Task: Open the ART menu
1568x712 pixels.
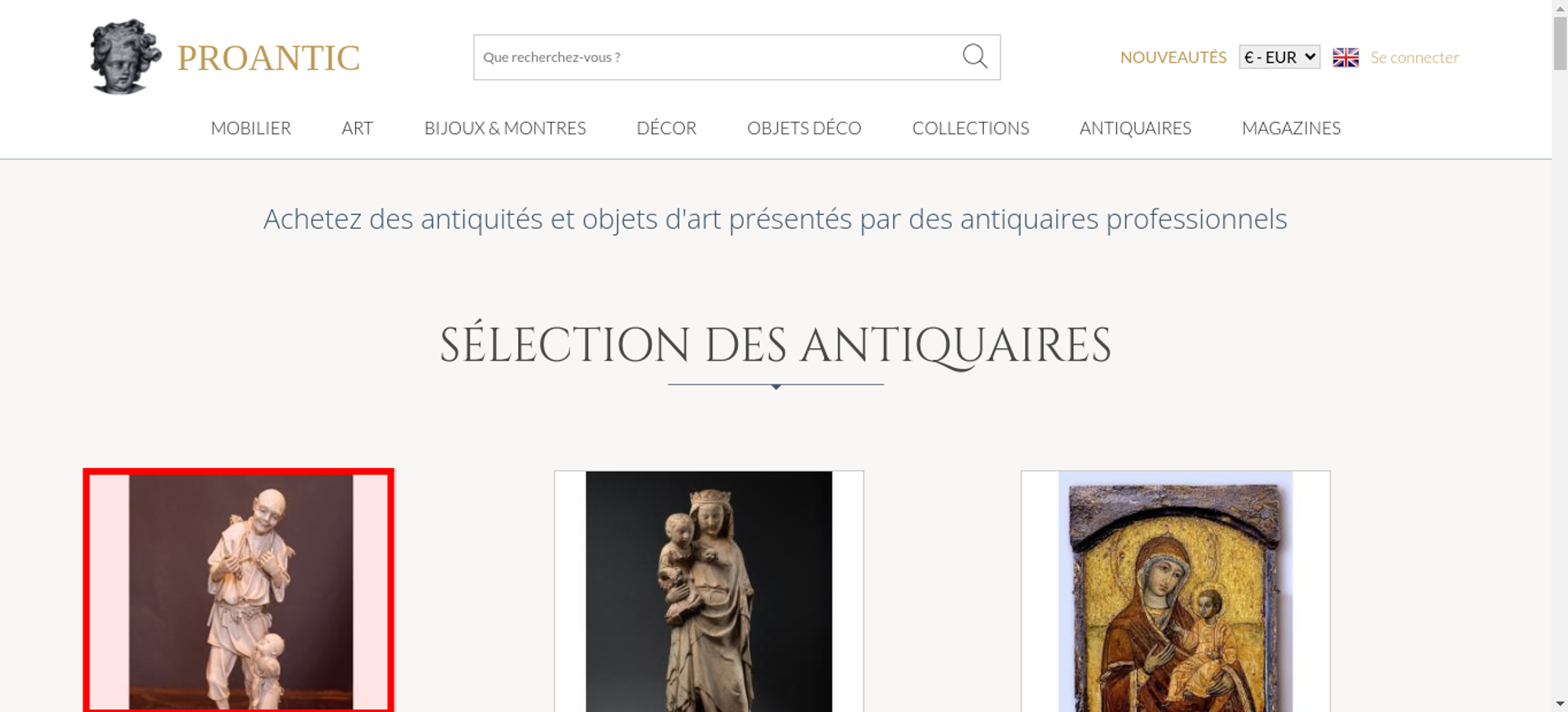Action: click(358, 128)
